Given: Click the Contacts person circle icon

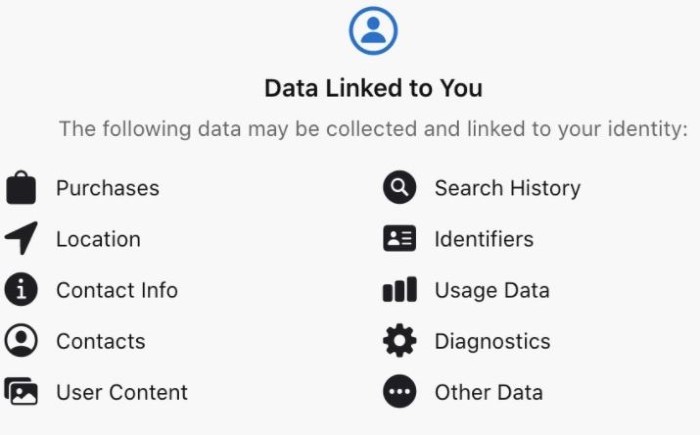Looking at the screenshot, I should pos(21,340).
